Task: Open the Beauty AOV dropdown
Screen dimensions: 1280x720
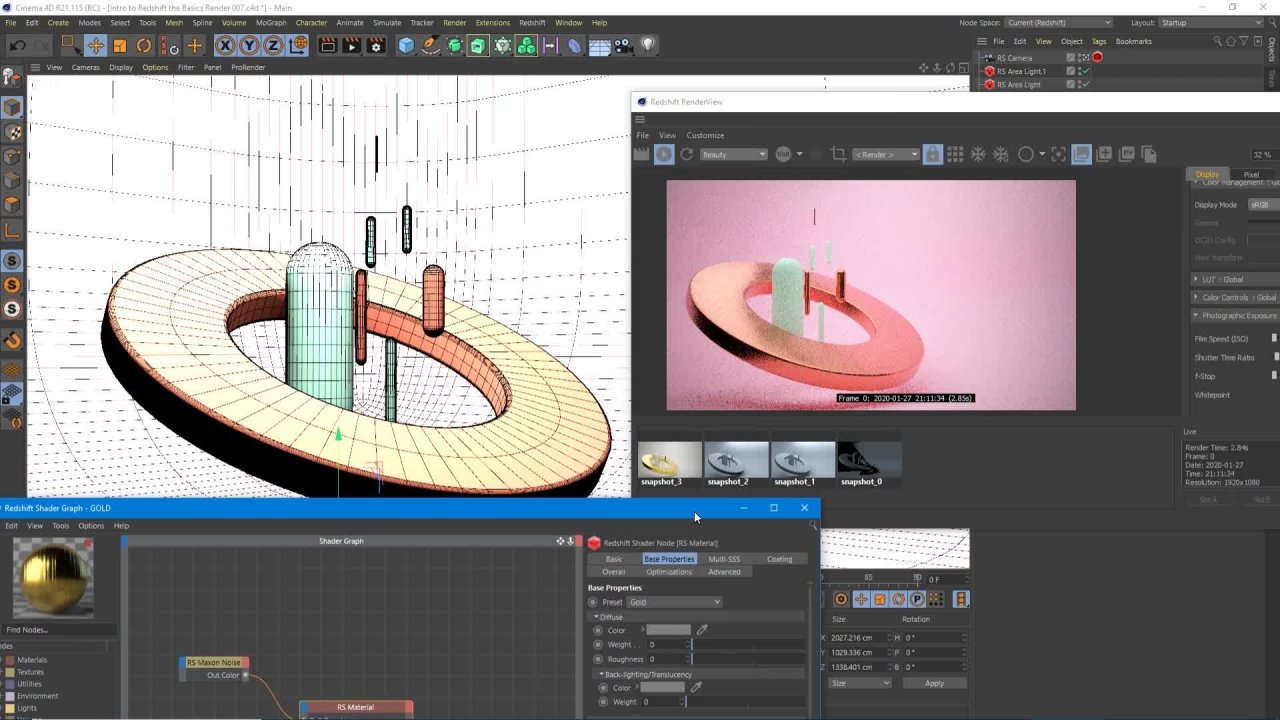Action: (x=734, y=154)
